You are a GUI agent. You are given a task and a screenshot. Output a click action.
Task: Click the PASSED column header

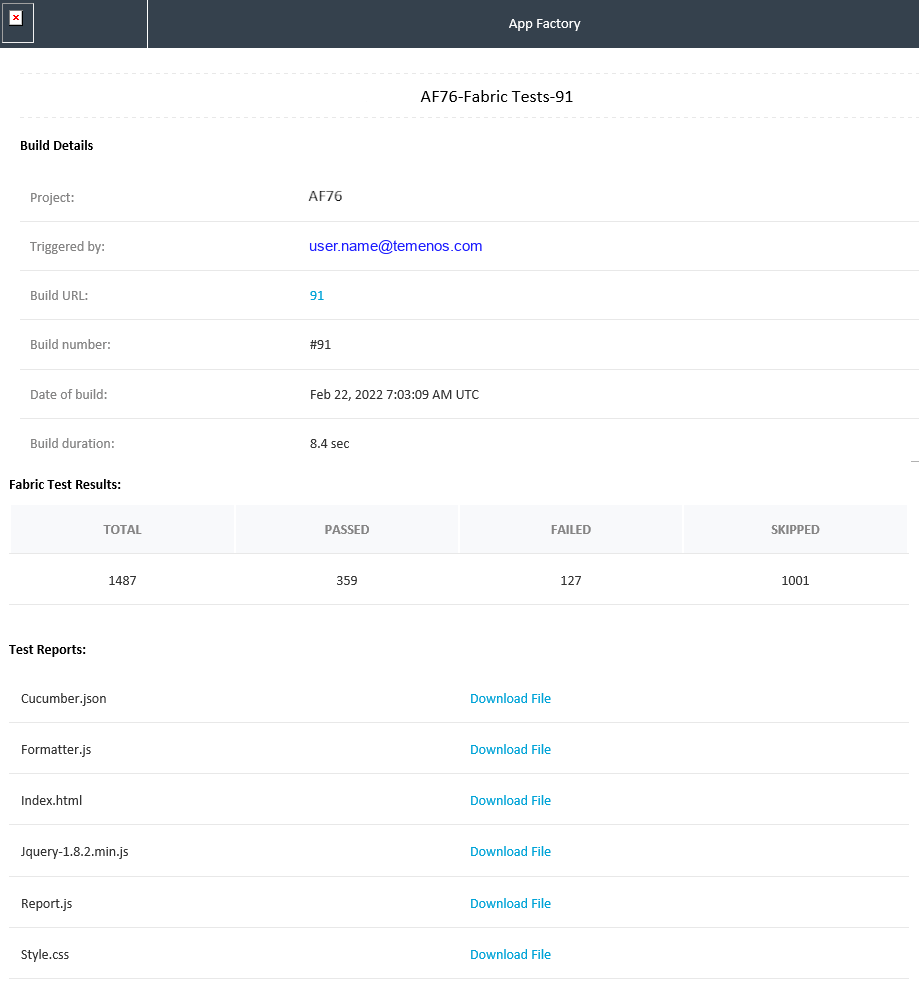click(347, 530)
